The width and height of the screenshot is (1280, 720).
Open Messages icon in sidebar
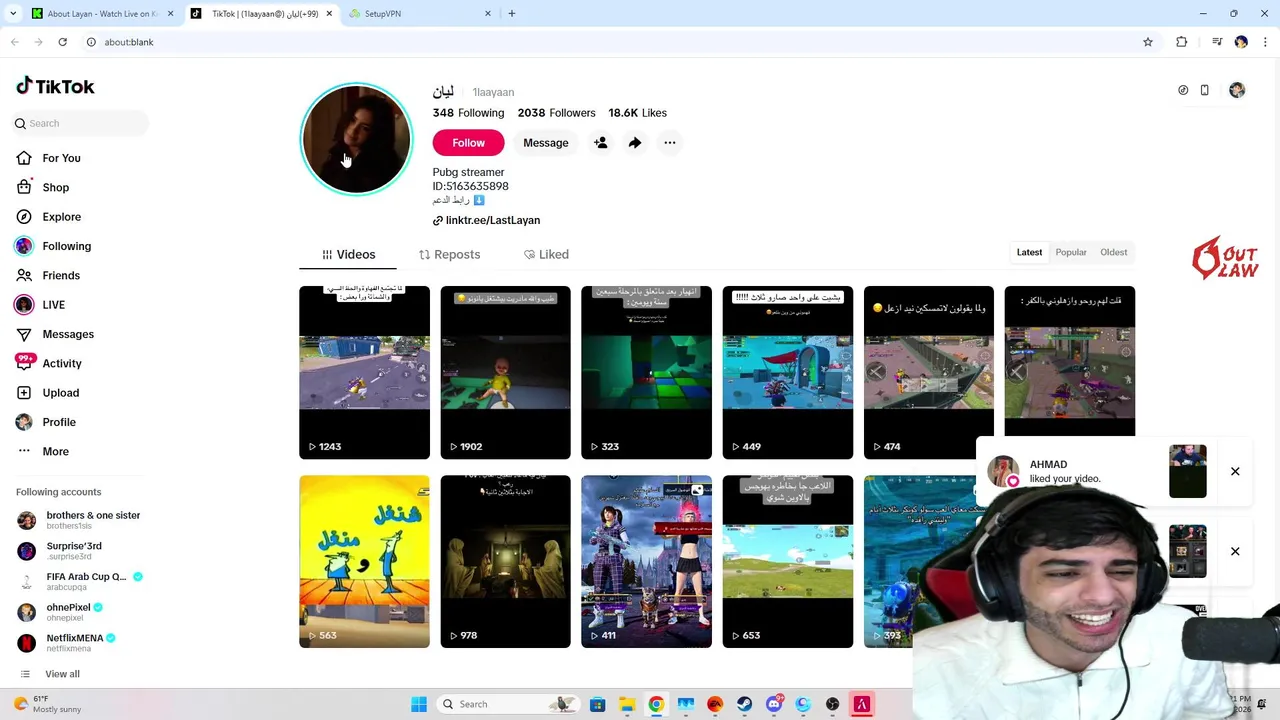click(24, 334)
